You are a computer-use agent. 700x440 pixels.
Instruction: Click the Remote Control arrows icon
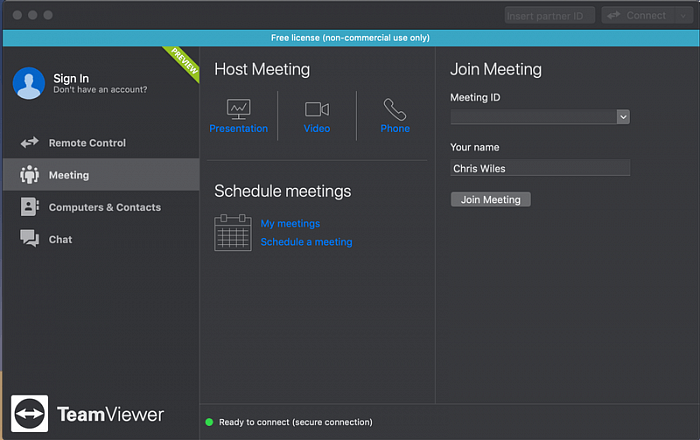click(30, 143)
